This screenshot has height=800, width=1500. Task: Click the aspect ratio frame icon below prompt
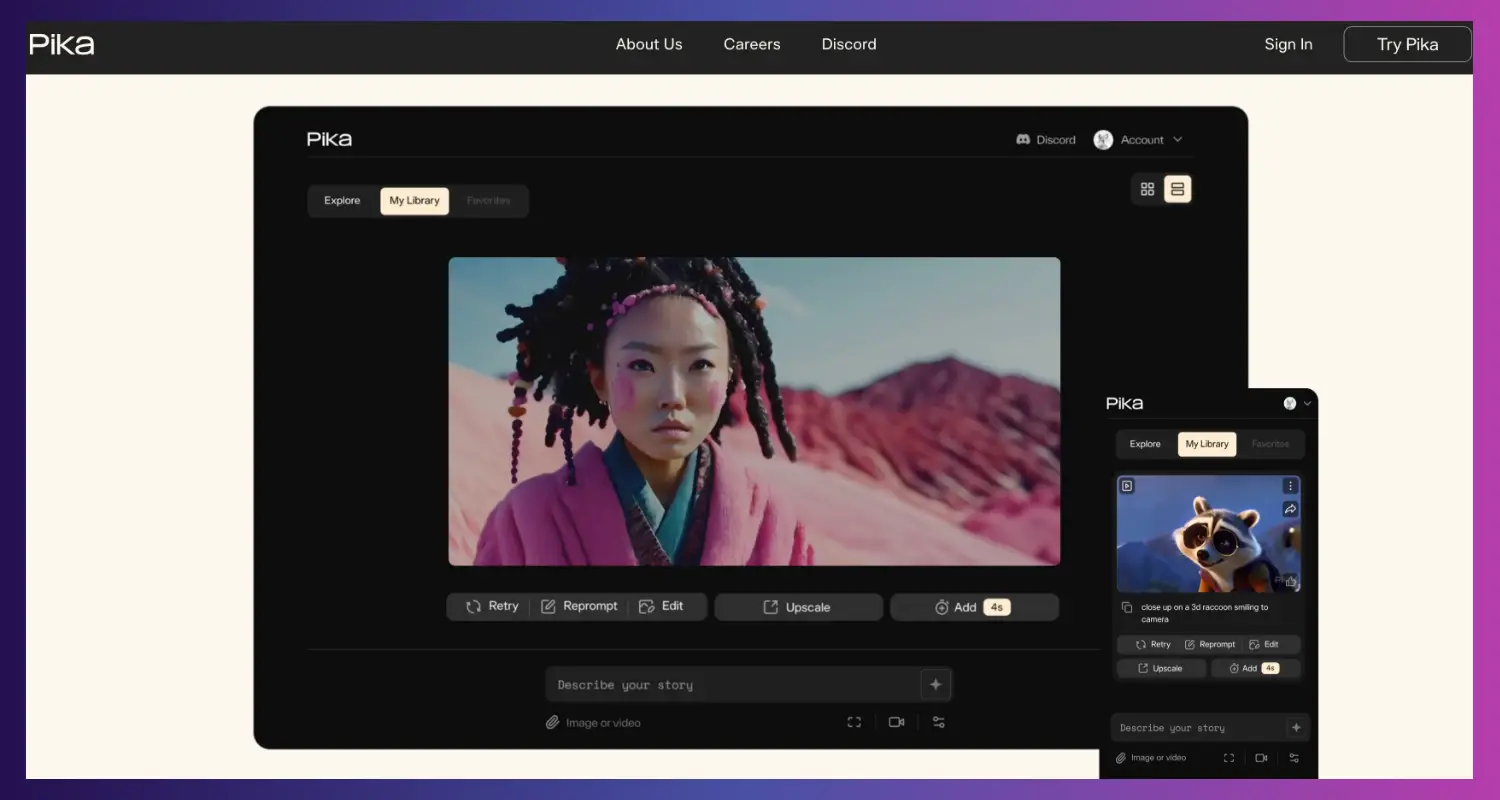pos(854,722)
